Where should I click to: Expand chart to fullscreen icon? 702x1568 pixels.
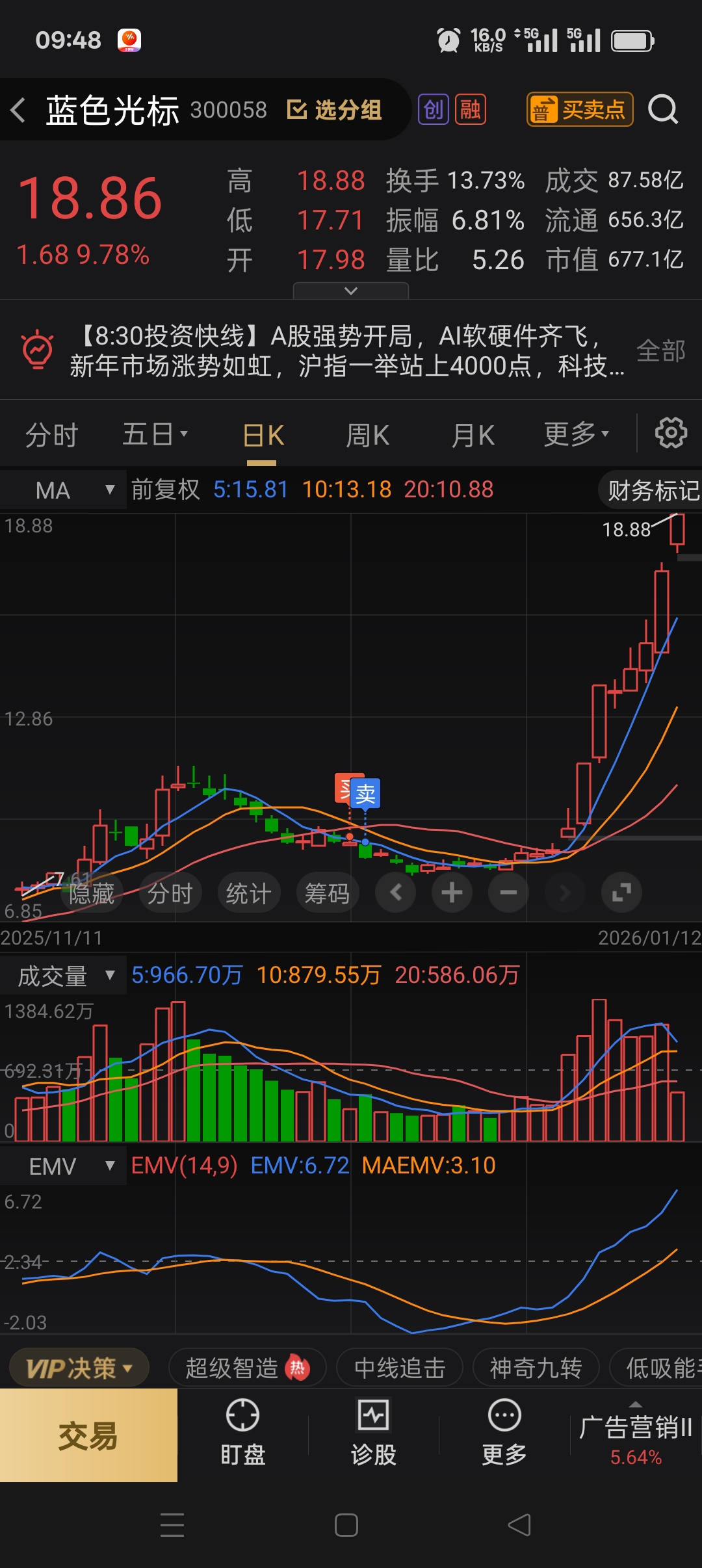click(x=621, y=893)
